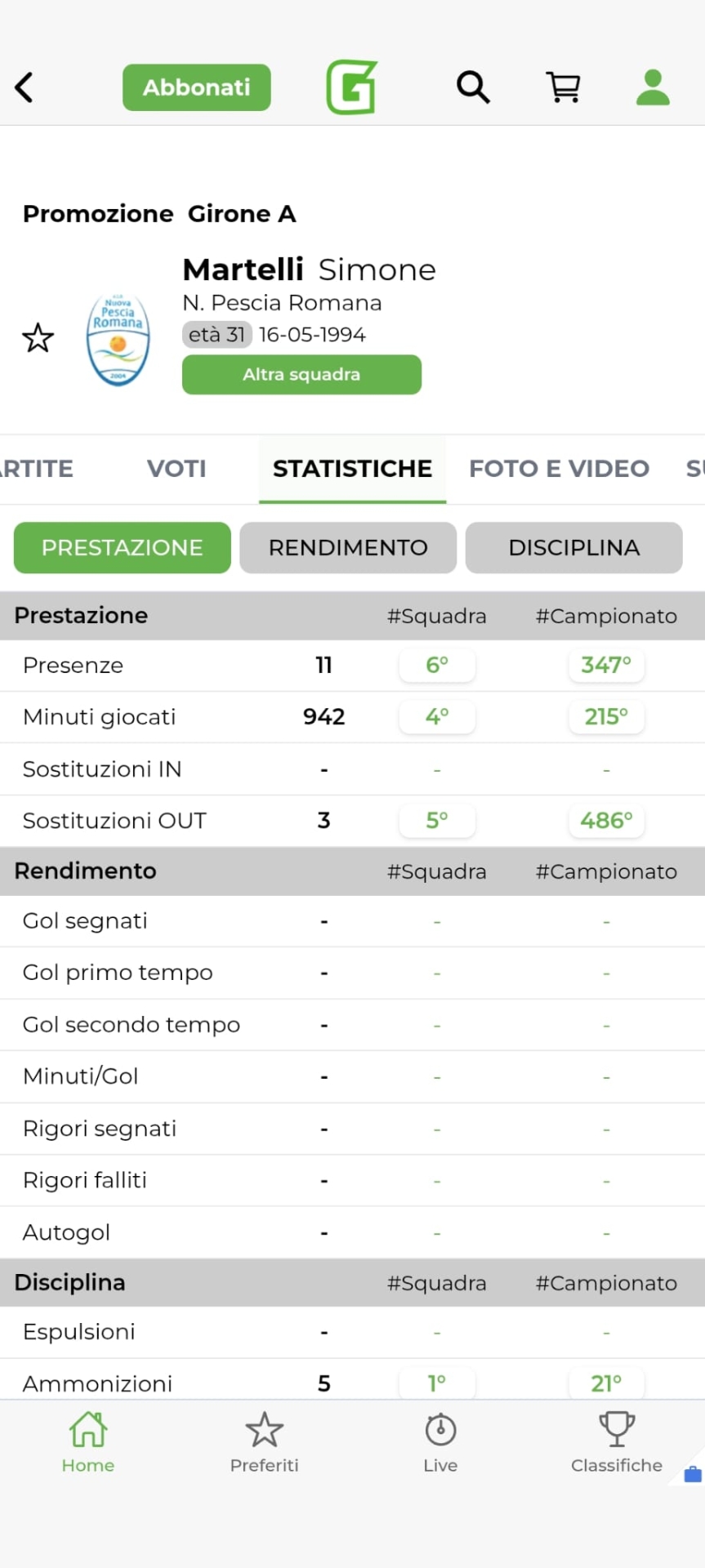
Task: Tap the 347° Presenze championship rank badge
Action: (x=606, y=666)
